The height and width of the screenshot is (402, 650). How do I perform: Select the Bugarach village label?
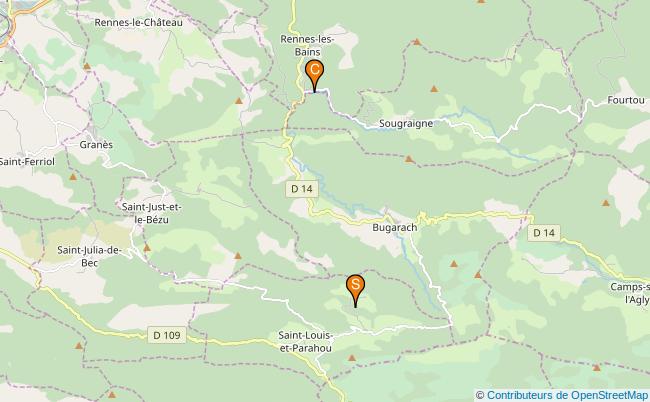(395, 228)
